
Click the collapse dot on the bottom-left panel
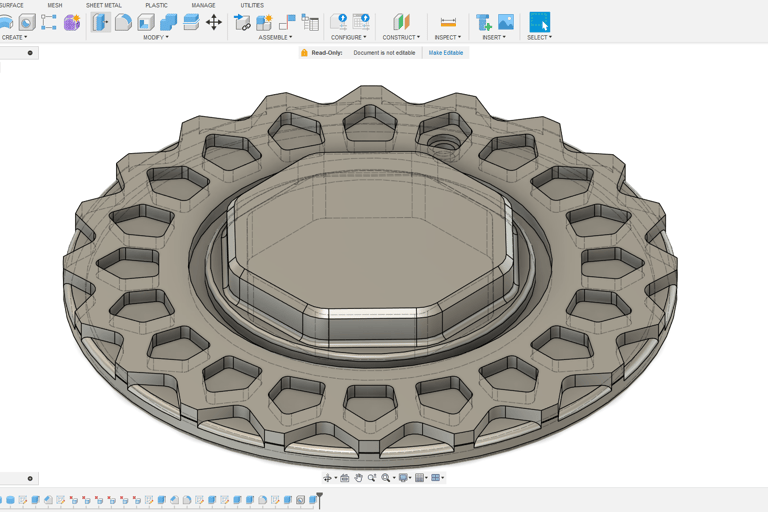tap(30, 479)
